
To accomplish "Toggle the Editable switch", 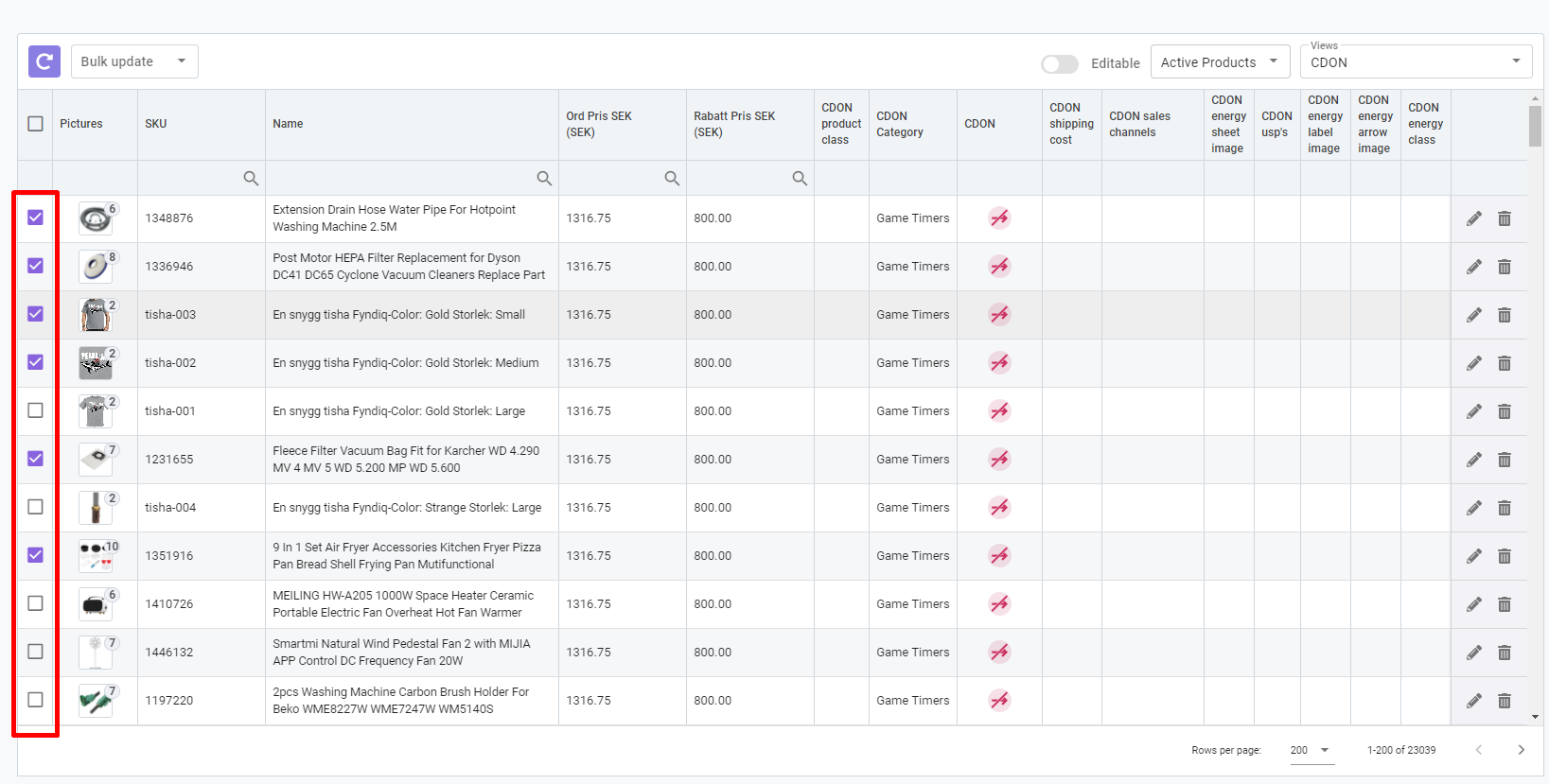I will click(1060, 63).
